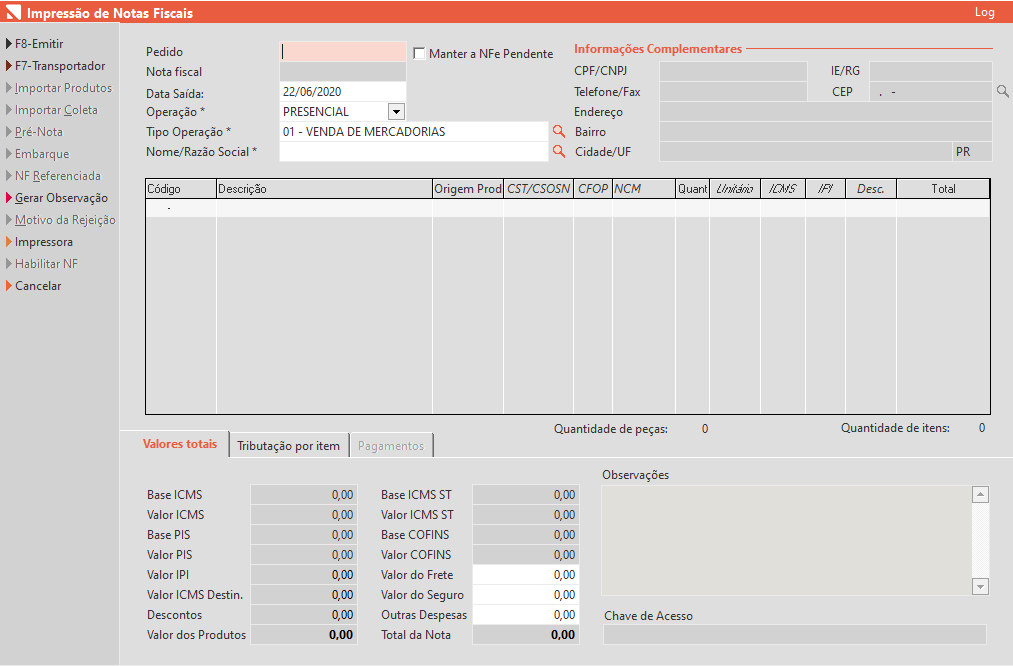Screen dimensions: 1013x666
Task: Click the Unitário column header
Action: [x=735, y=189]
